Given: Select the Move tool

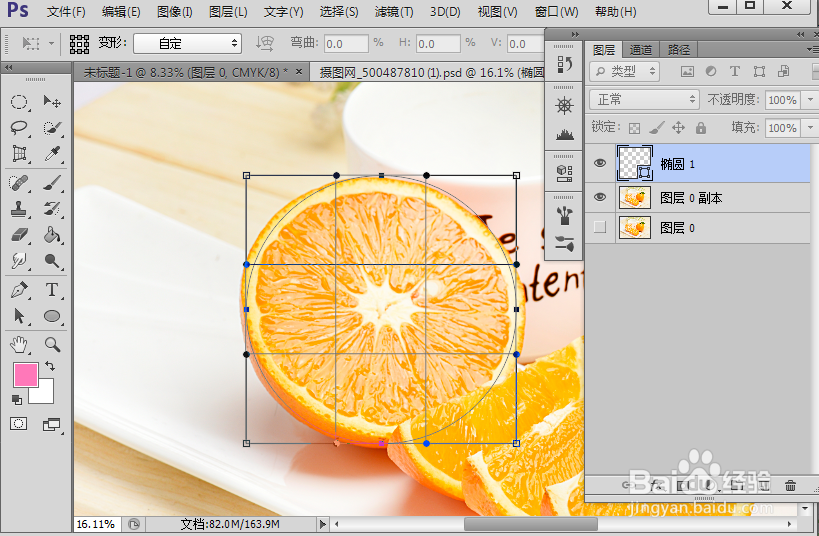Looking at the screenshot, I should click(52, 101).
